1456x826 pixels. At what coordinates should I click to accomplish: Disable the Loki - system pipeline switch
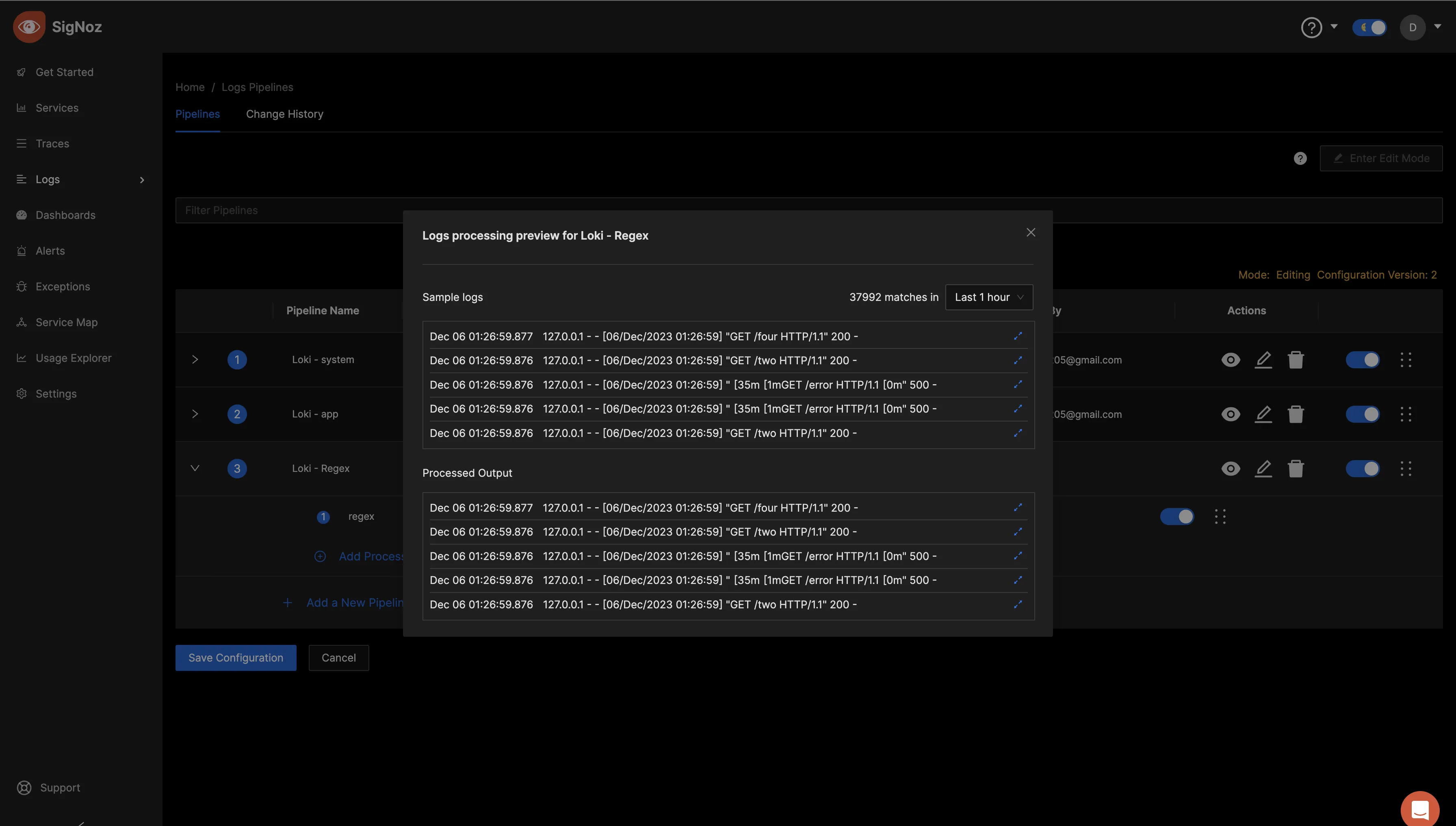[1363, 360]
